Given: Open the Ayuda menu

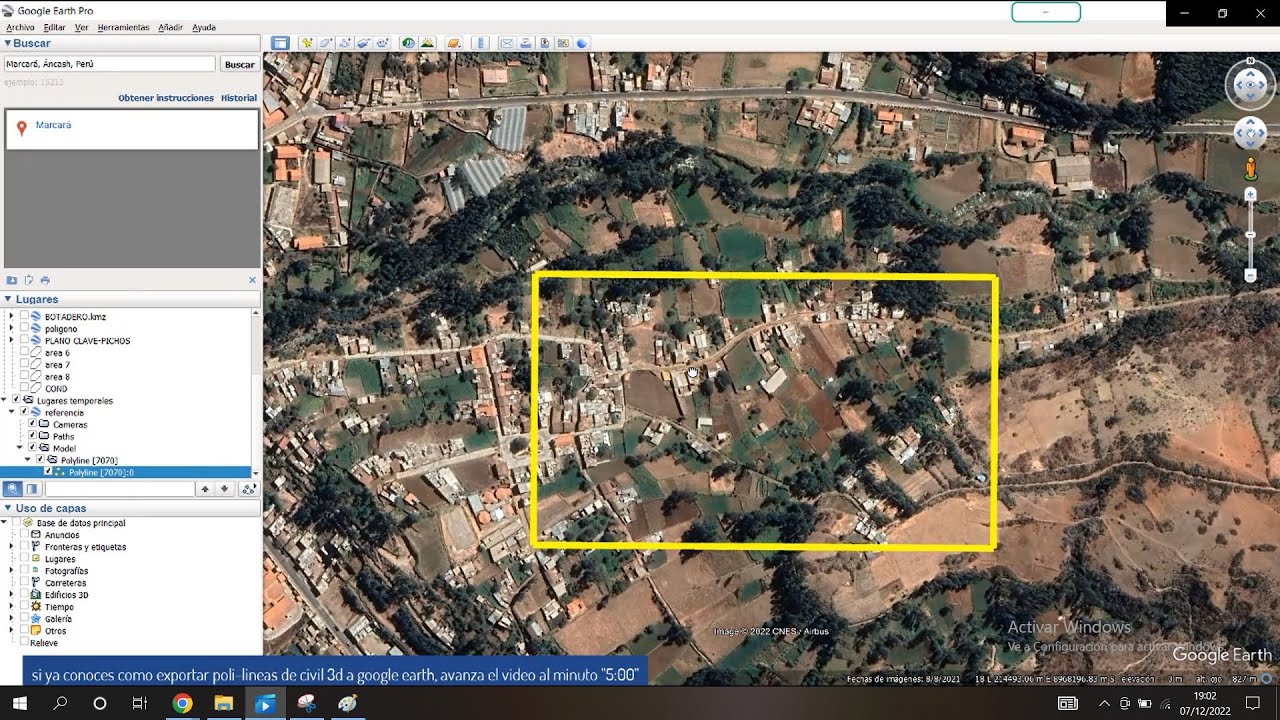Looking at the screenshot, I should (203, 27).
